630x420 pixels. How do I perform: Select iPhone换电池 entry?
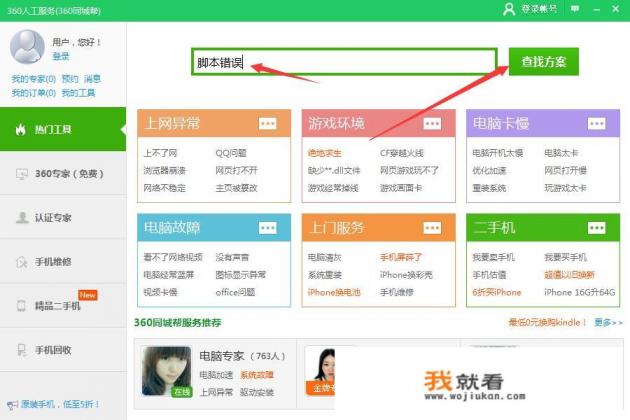coord(334,292)
